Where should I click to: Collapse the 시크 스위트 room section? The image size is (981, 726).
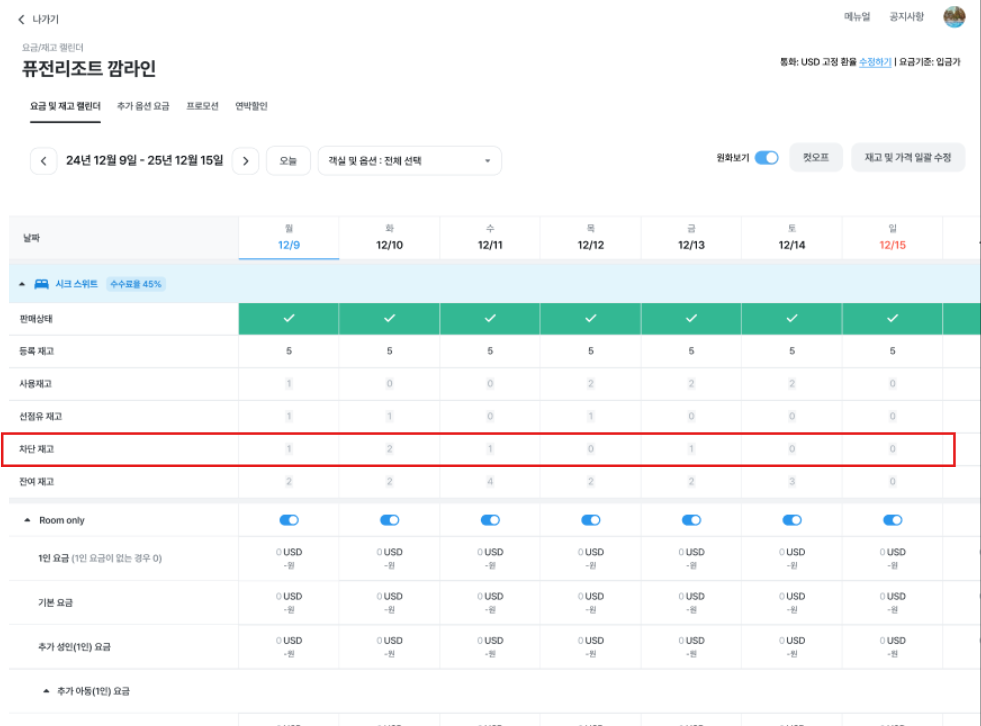tap(21, 284)
